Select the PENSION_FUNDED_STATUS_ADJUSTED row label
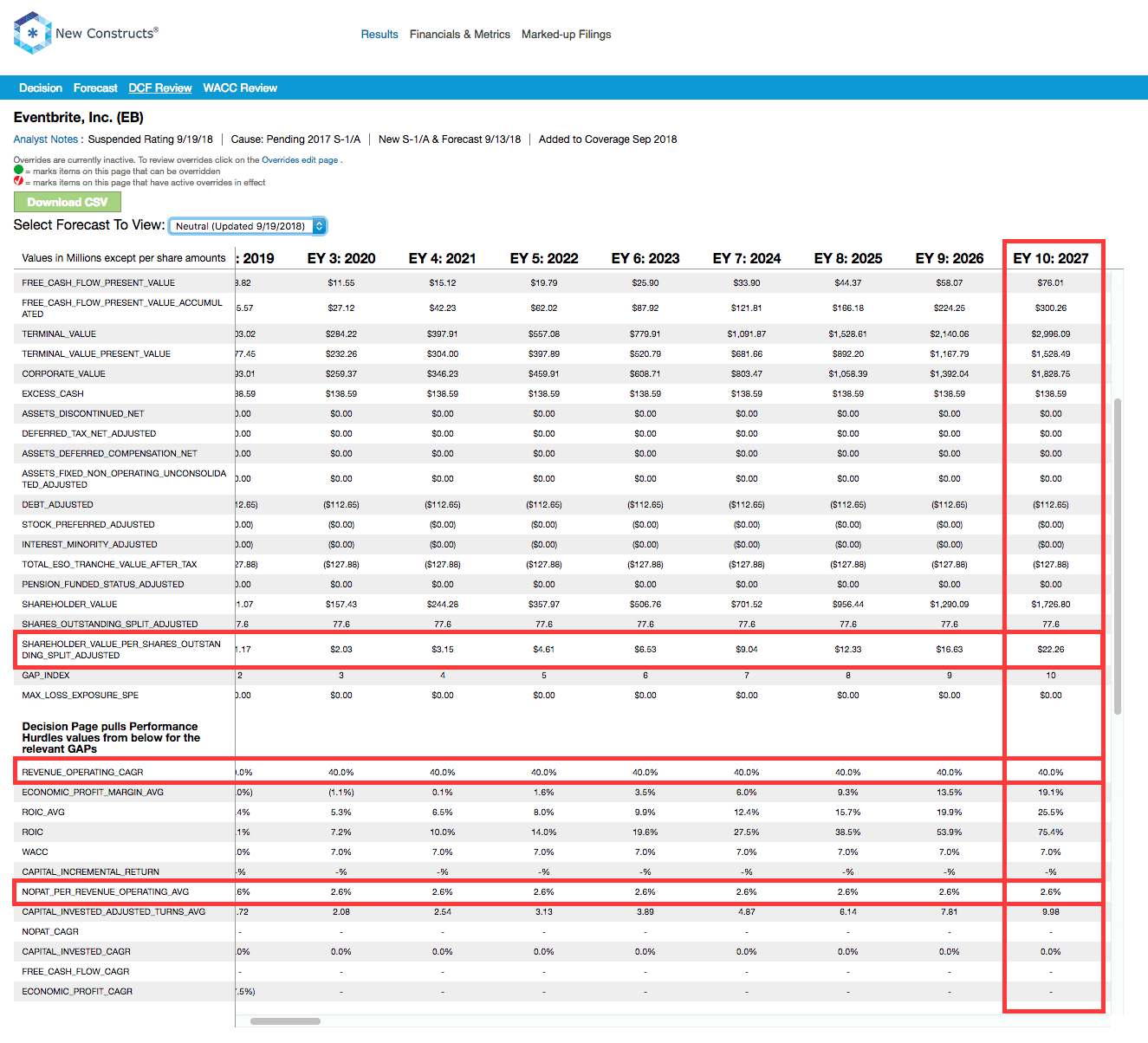1148x1043 pixels. pos(103,585)
